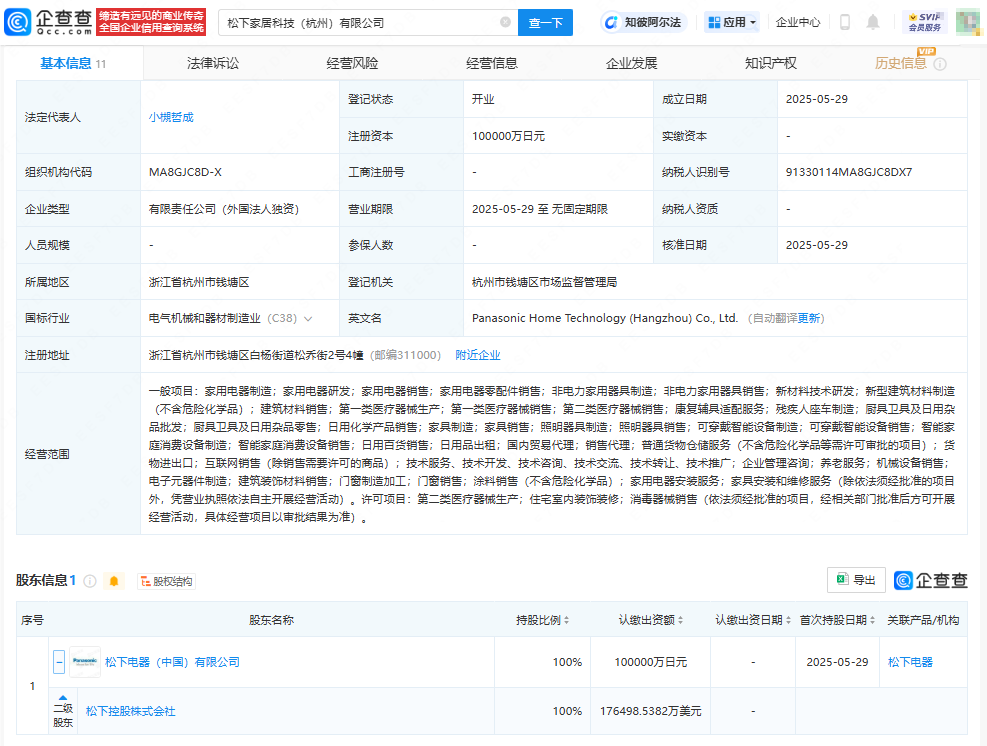Switch to the 法律诉讼 tab
This screenshot has height=746, width=987.
coord(213,64)
